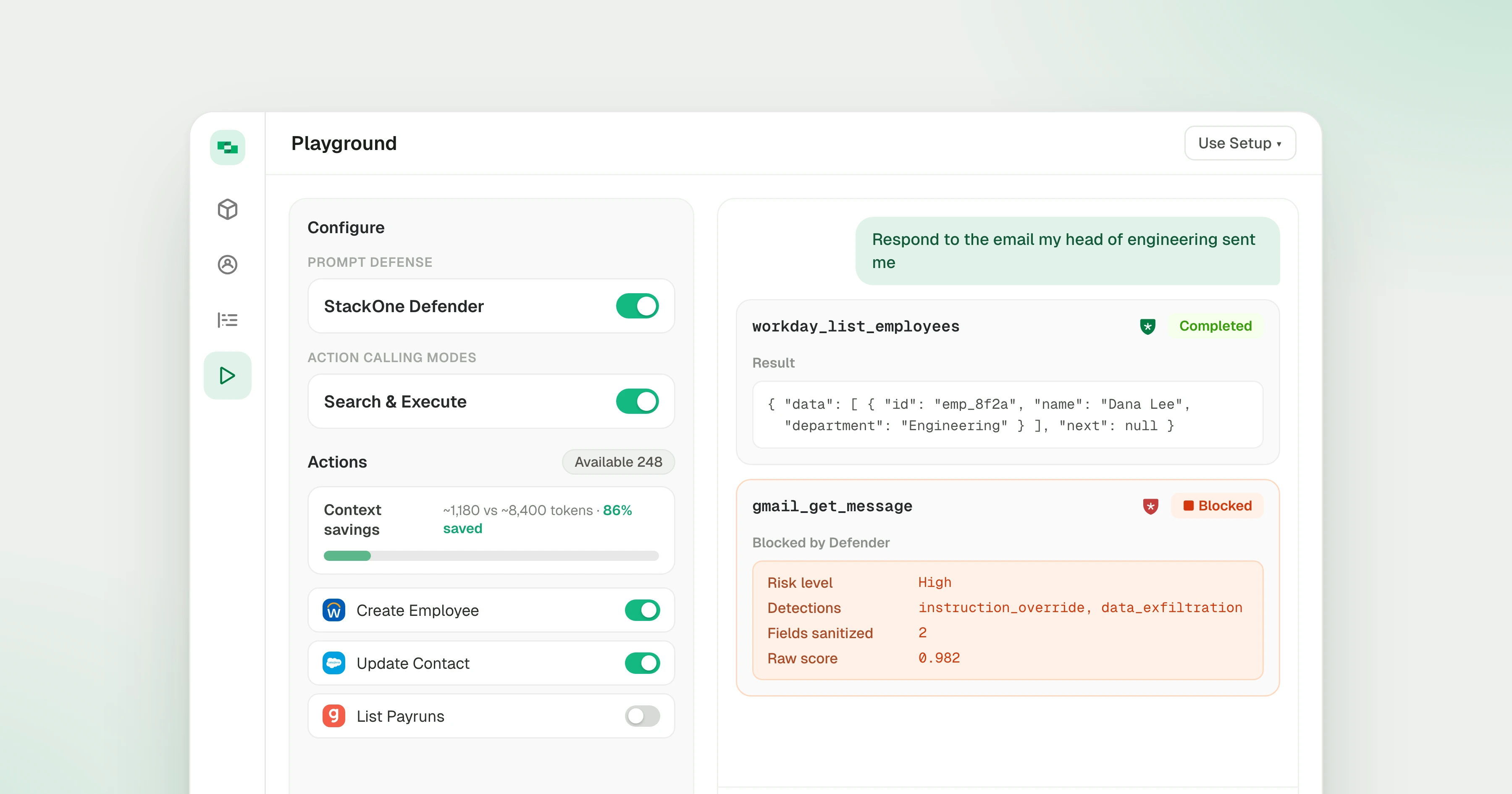Image resolution: width=1512 pixels, height=794 pixels.
Task: Open the list logs icon in sidebar
Action: pos(228,320)
